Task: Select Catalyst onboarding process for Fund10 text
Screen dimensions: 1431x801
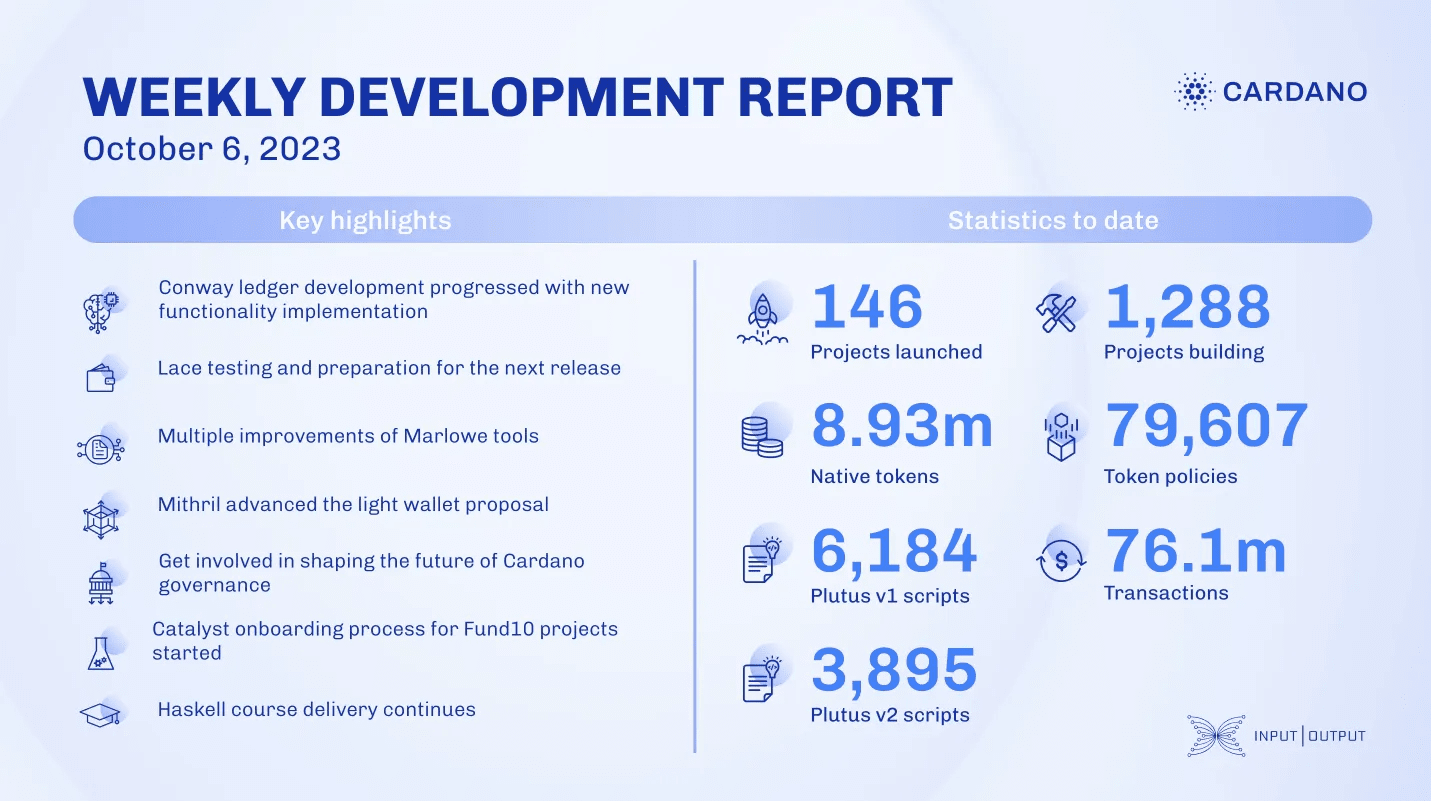Action: (x=385, y=641)
